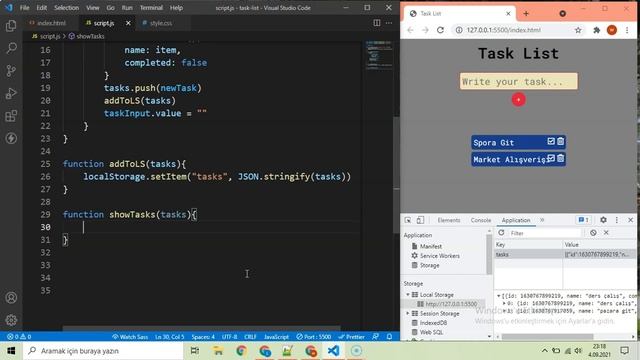The width and height of the screenshot is (640, 360).
Task: Click Watch Sass in status bar
Action: point(130,337)
